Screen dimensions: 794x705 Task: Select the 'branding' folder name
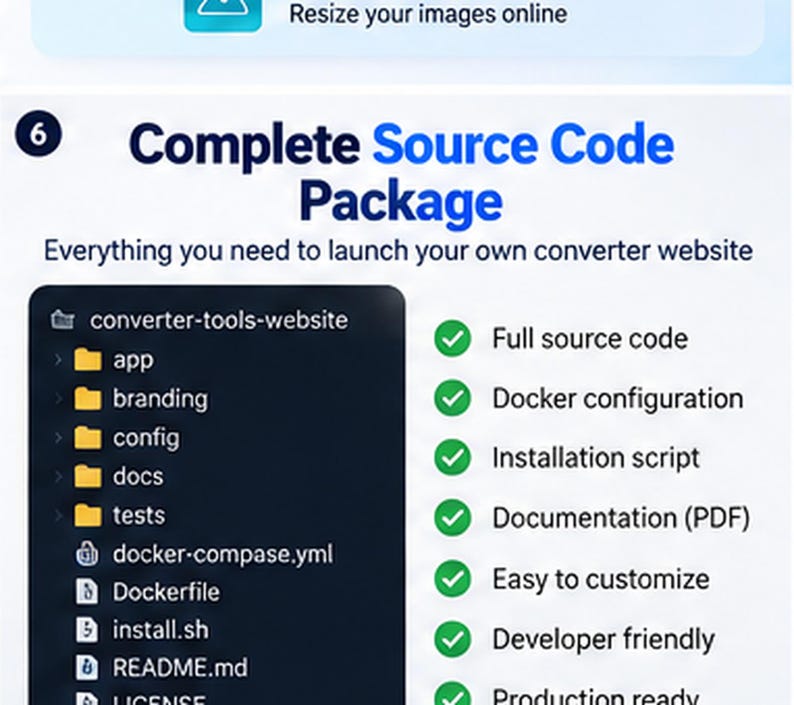click(160, 400)
